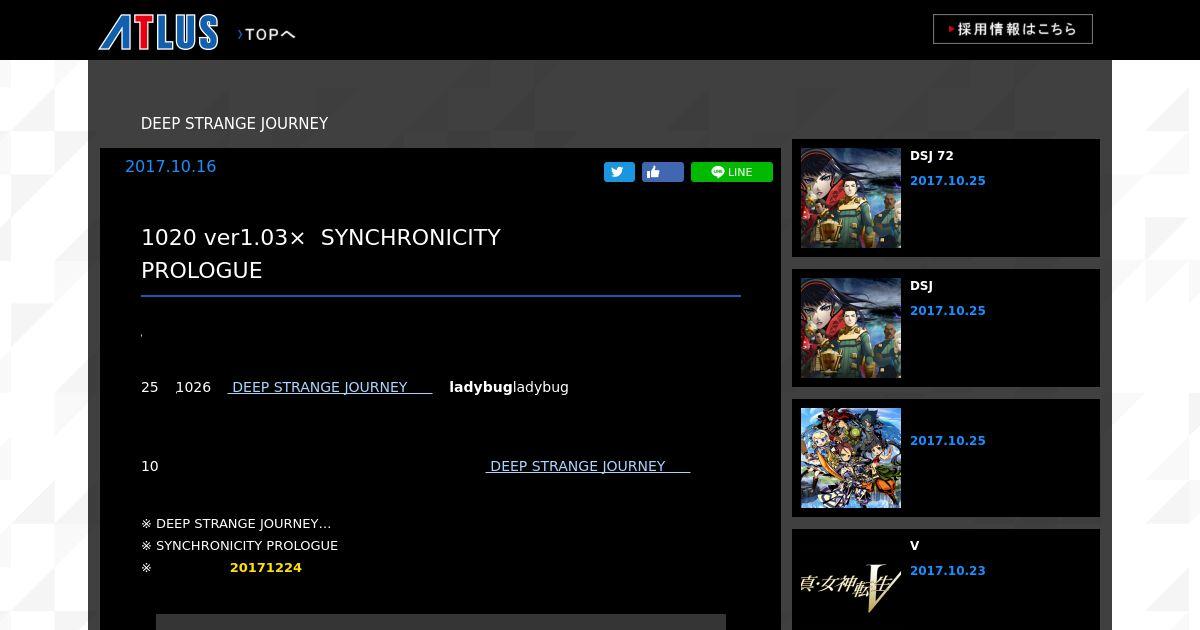Image resolution: width=1200 pixels, height=630 pixels.
Task: Follow DEEP STRANGE JOURNEY link beside ladybug
Action: [x=330, y=387]
